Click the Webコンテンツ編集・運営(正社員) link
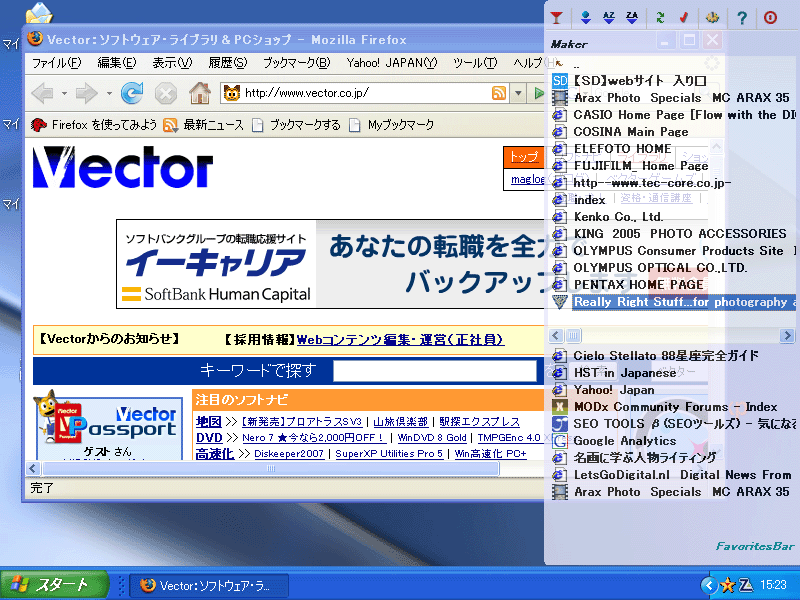 [401, 340]
